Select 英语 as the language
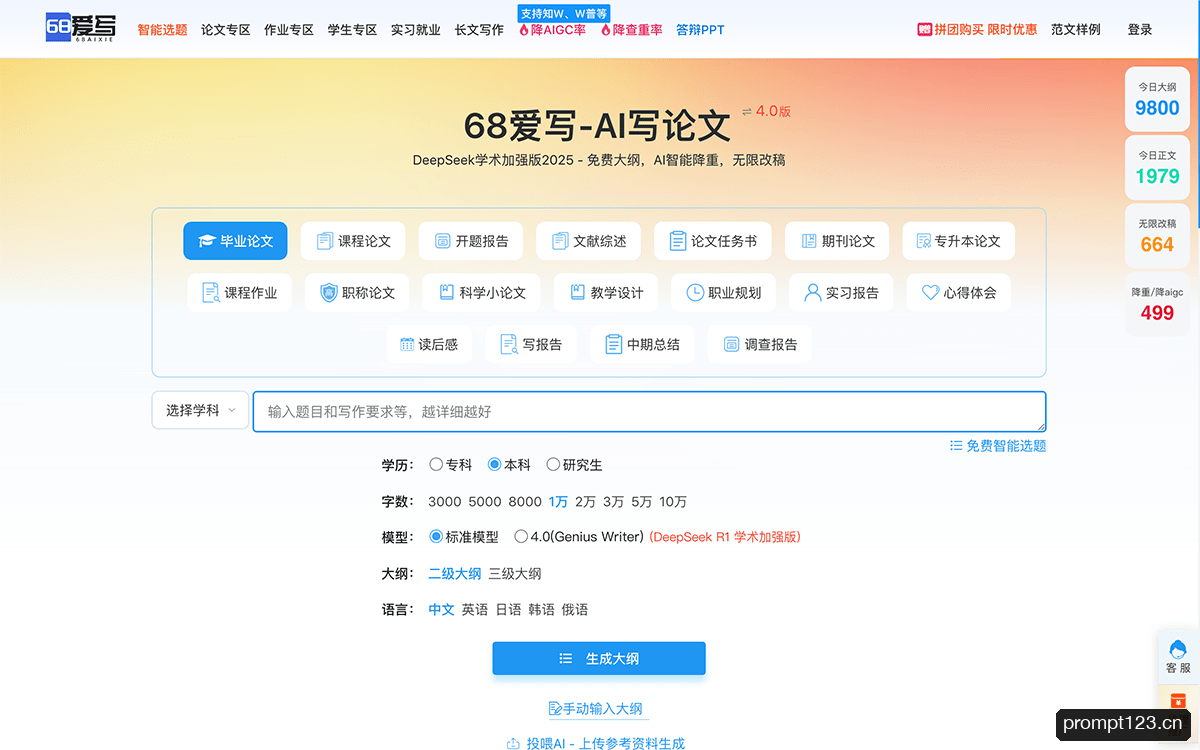The width and height of the screenshot is (1200, 750). [475, 610]
